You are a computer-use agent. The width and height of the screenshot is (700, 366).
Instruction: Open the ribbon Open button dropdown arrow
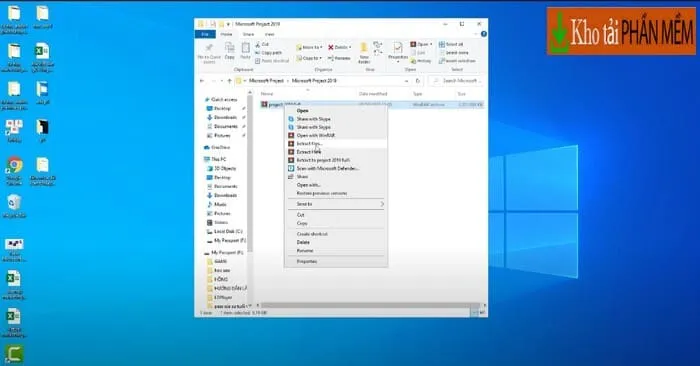point(431,44)
